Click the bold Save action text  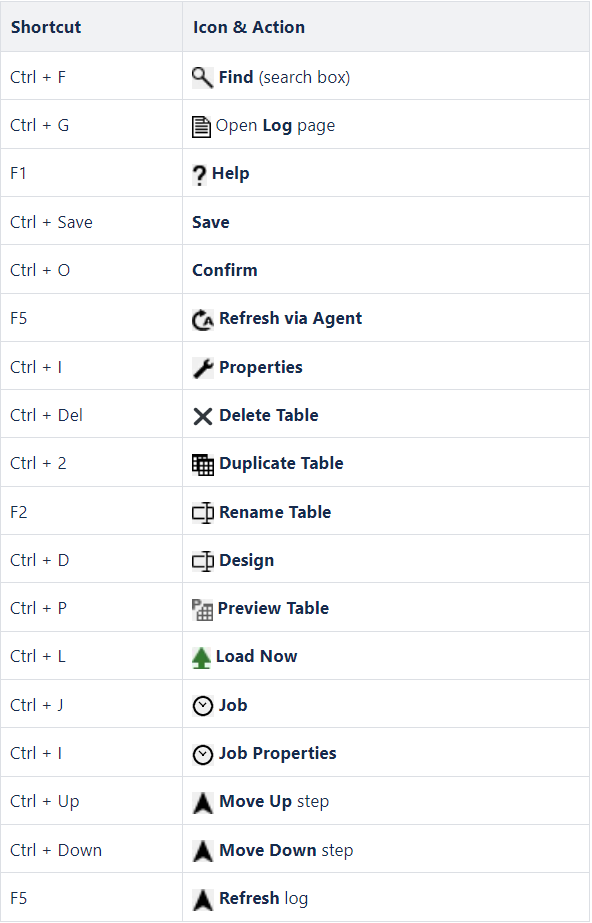pos(211,223)
